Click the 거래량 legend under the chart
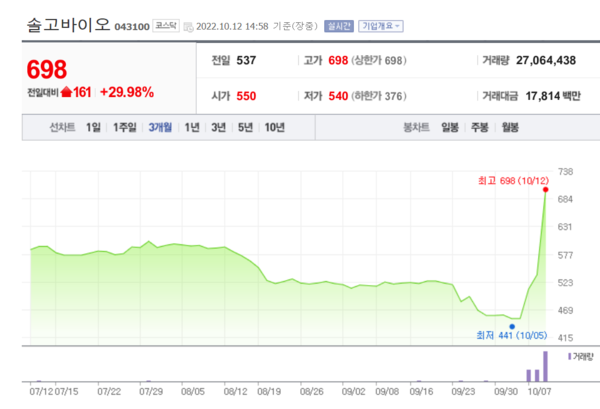 click(580, 357)
